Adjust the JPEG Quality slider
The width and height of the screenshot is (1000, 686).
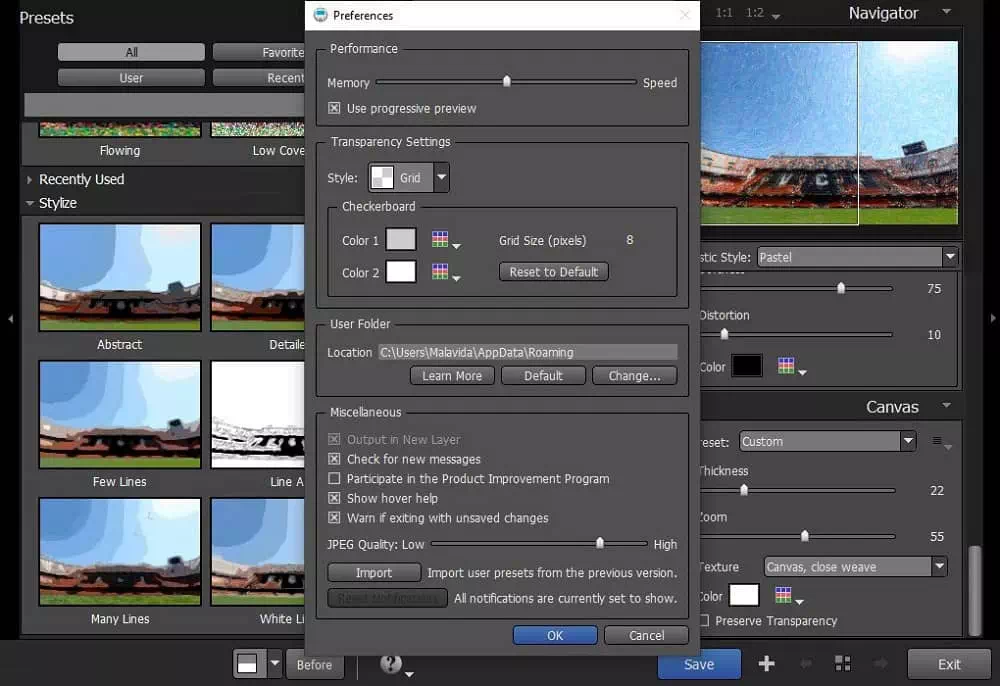[539, 543]
